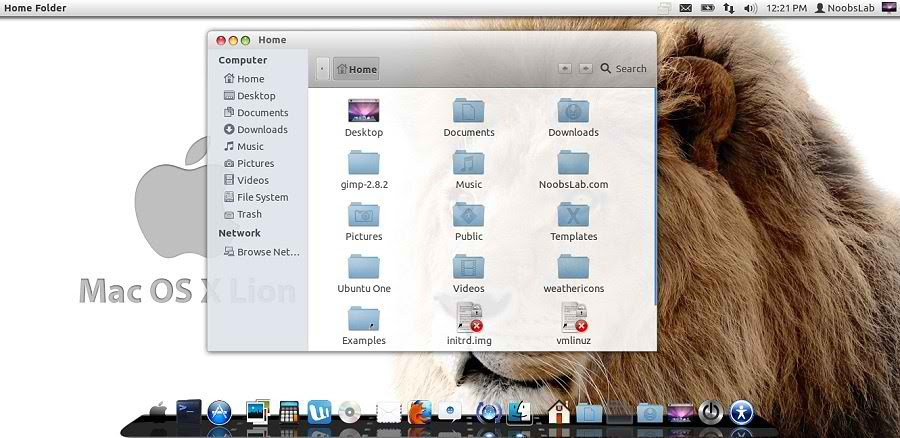This screenshot has height=438, width=900.
Task: Open the photos viewer in dock
Action: click(258, 412)
